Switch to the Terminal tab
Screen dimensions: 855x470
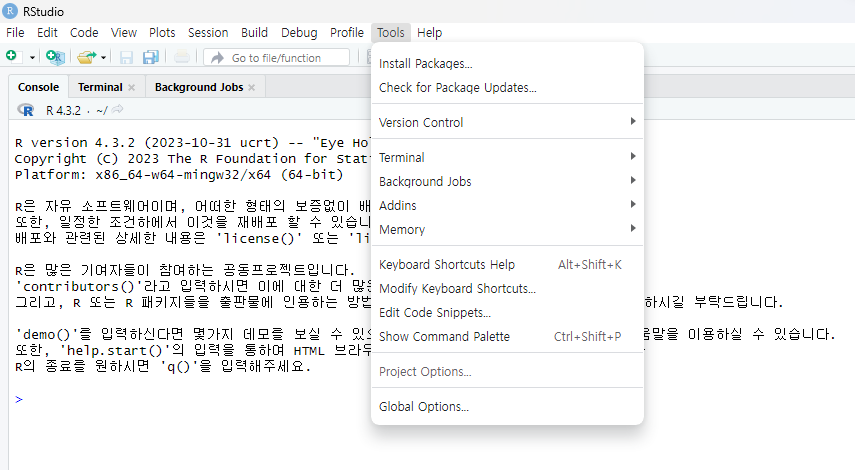[100, 87]
